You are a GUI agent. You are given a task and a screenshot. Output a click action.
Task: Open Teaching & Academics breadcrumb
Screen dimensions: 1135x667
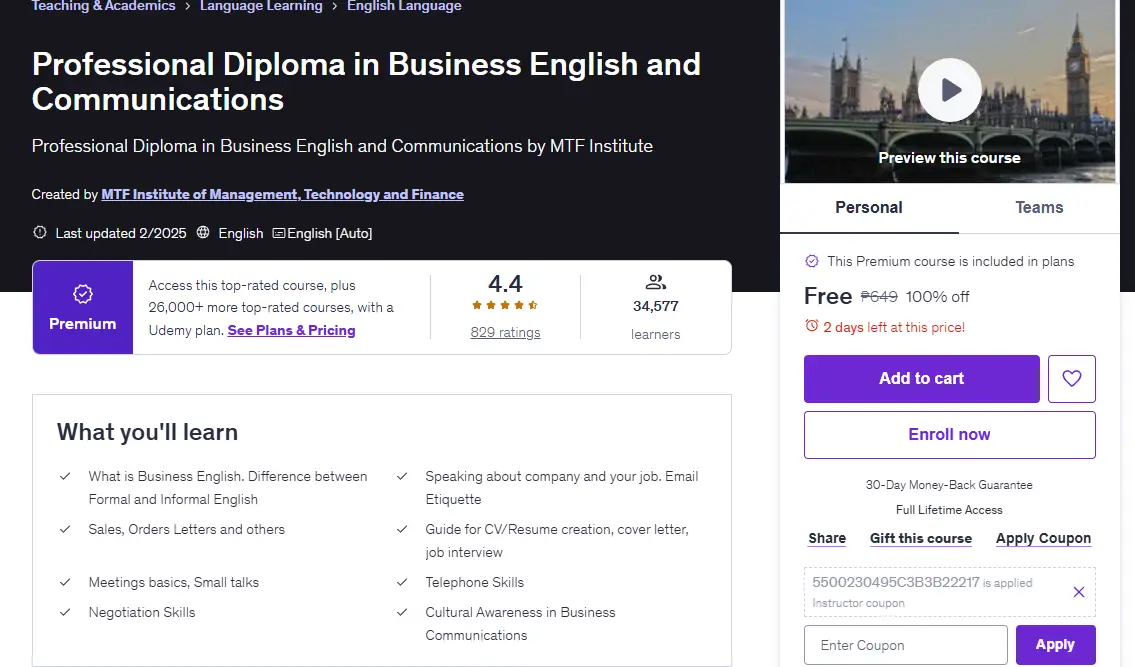[104, 6]
